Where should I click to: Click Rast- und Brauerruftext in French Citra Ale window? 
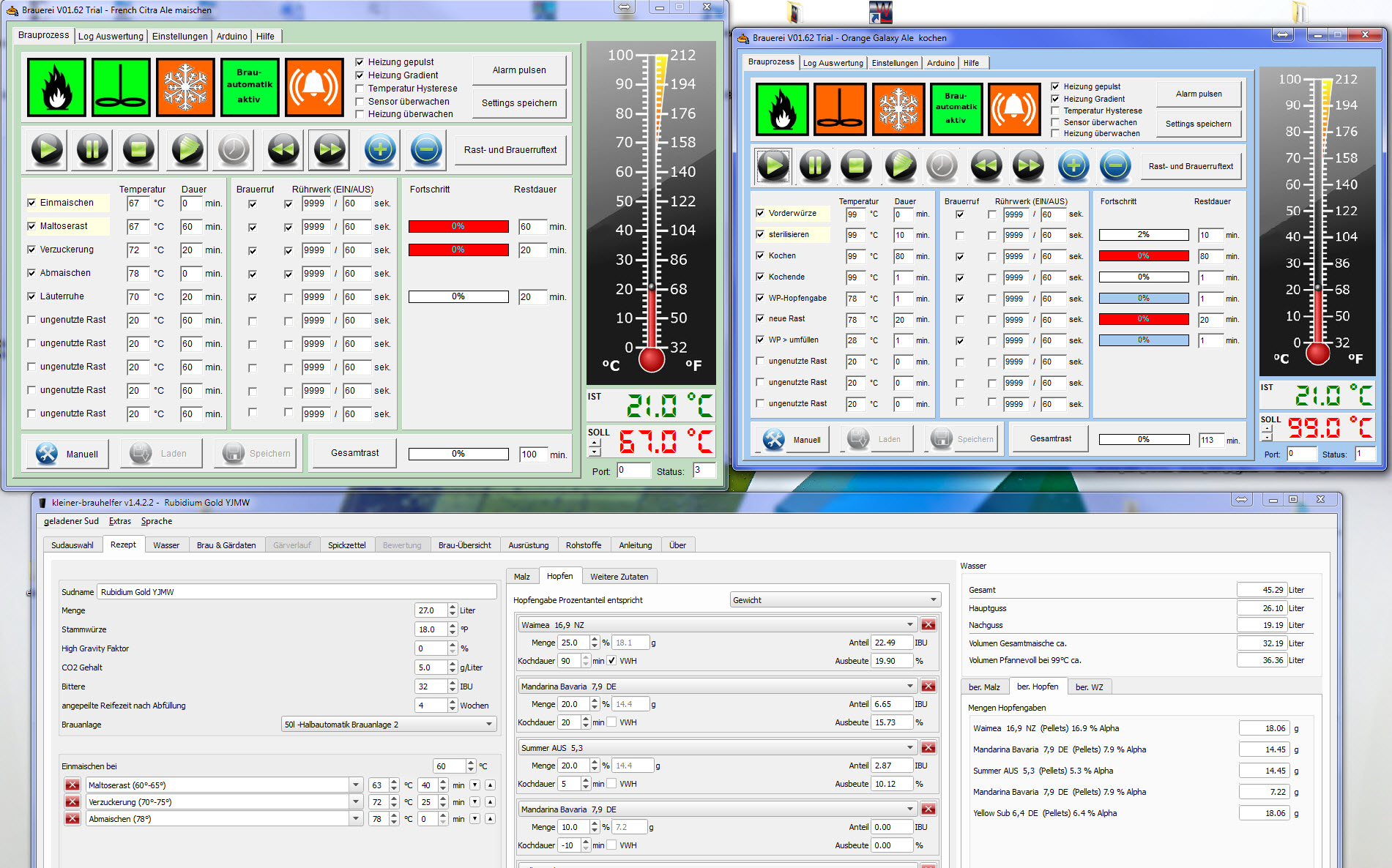(x=510, y=150)
